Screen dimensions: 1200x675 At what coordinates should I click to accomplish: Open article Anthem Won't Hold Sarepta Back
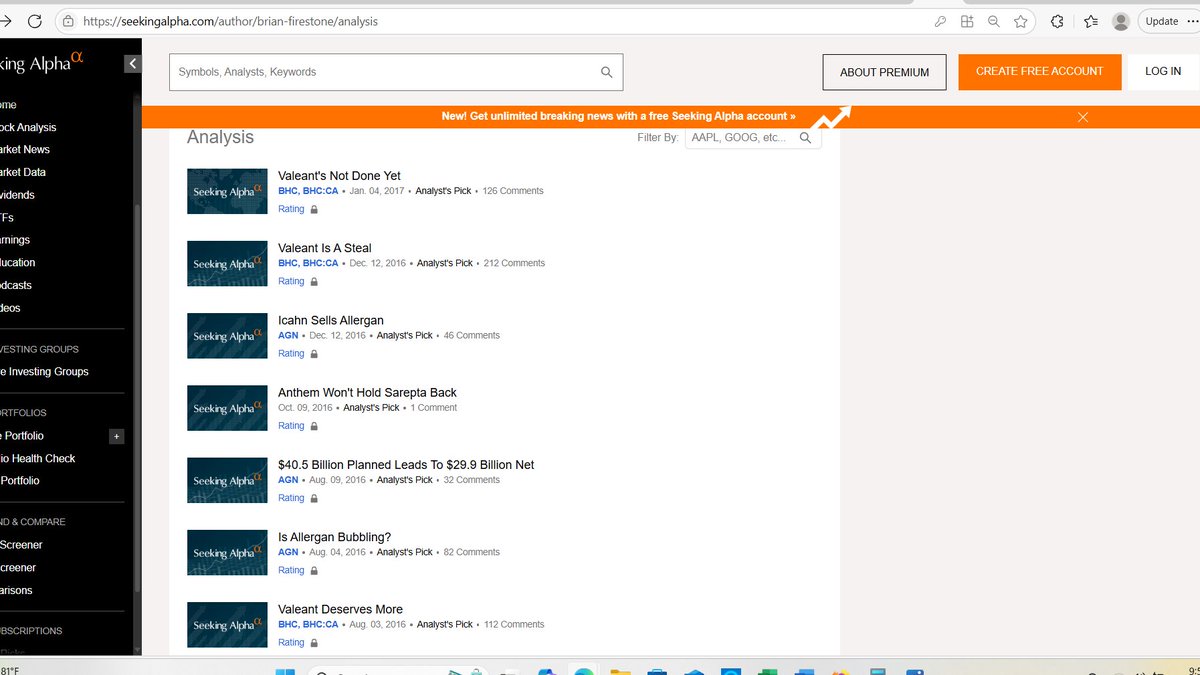[x=367, y=392]
